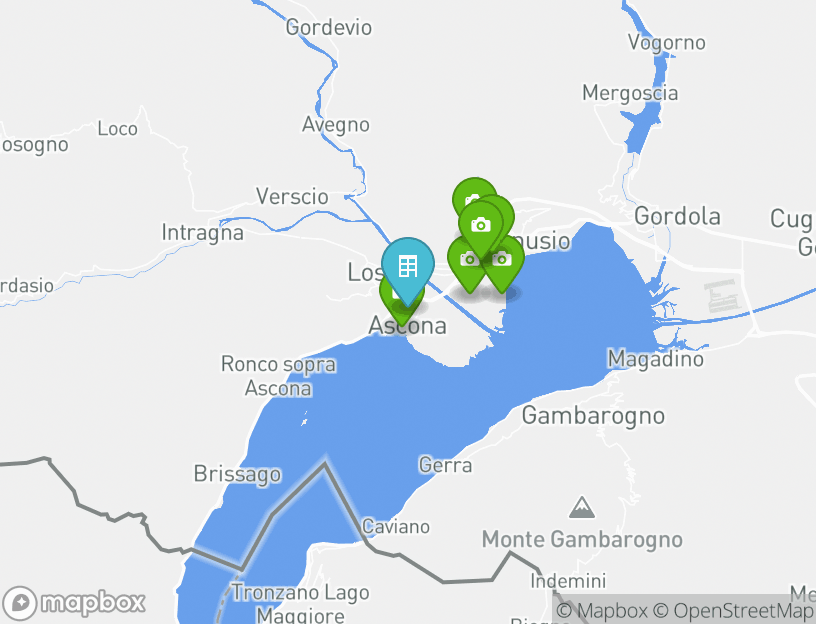Click the Vogorno place label
This screenshot has height=624, width=816.
click(667, 43)
